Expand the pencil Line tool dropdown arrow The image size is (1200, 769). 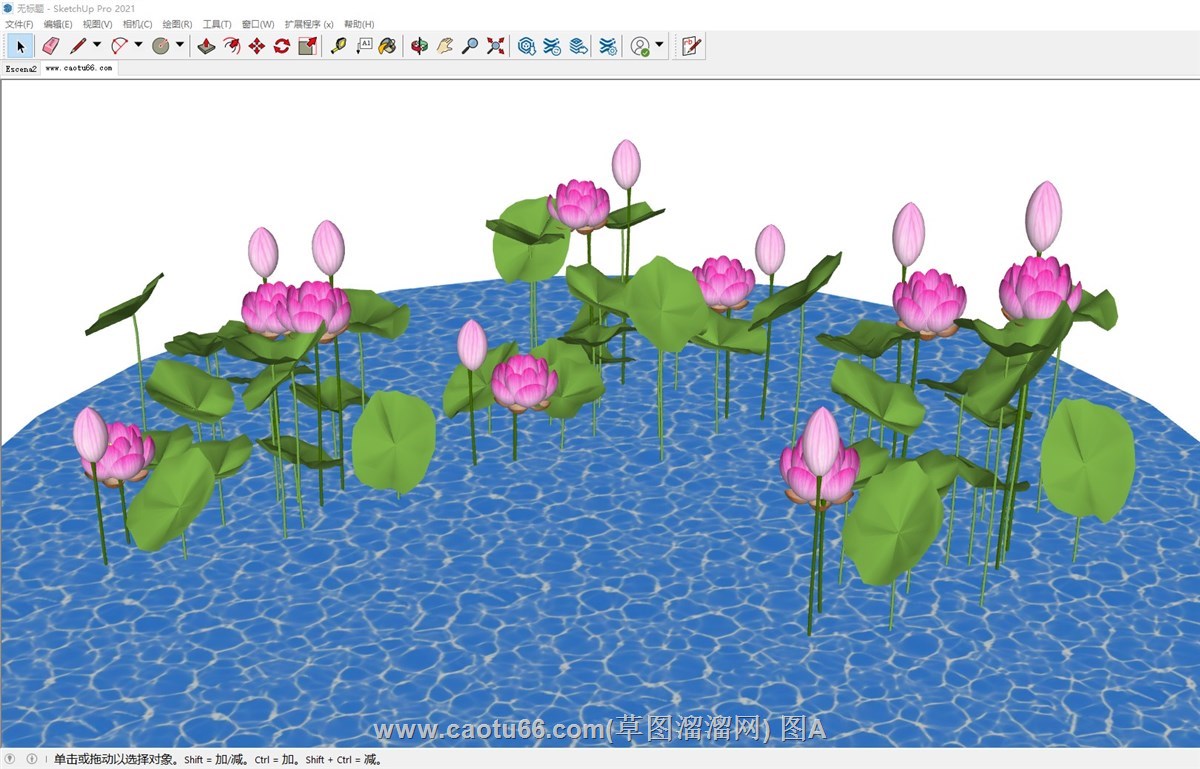click(x=97, y=45)
